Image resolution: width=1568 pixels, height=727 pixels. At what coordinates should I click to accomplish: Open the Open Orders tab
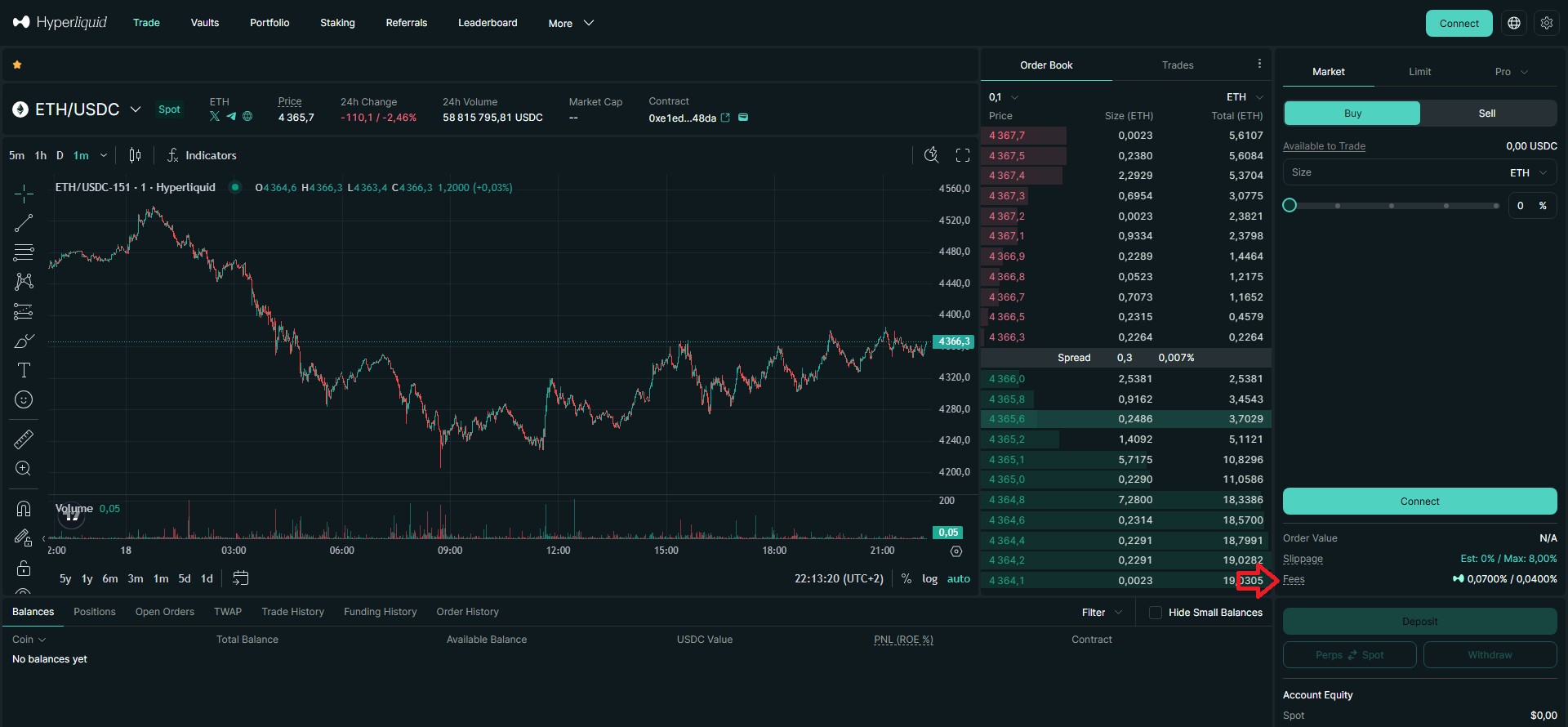click(x=165, y=612)
